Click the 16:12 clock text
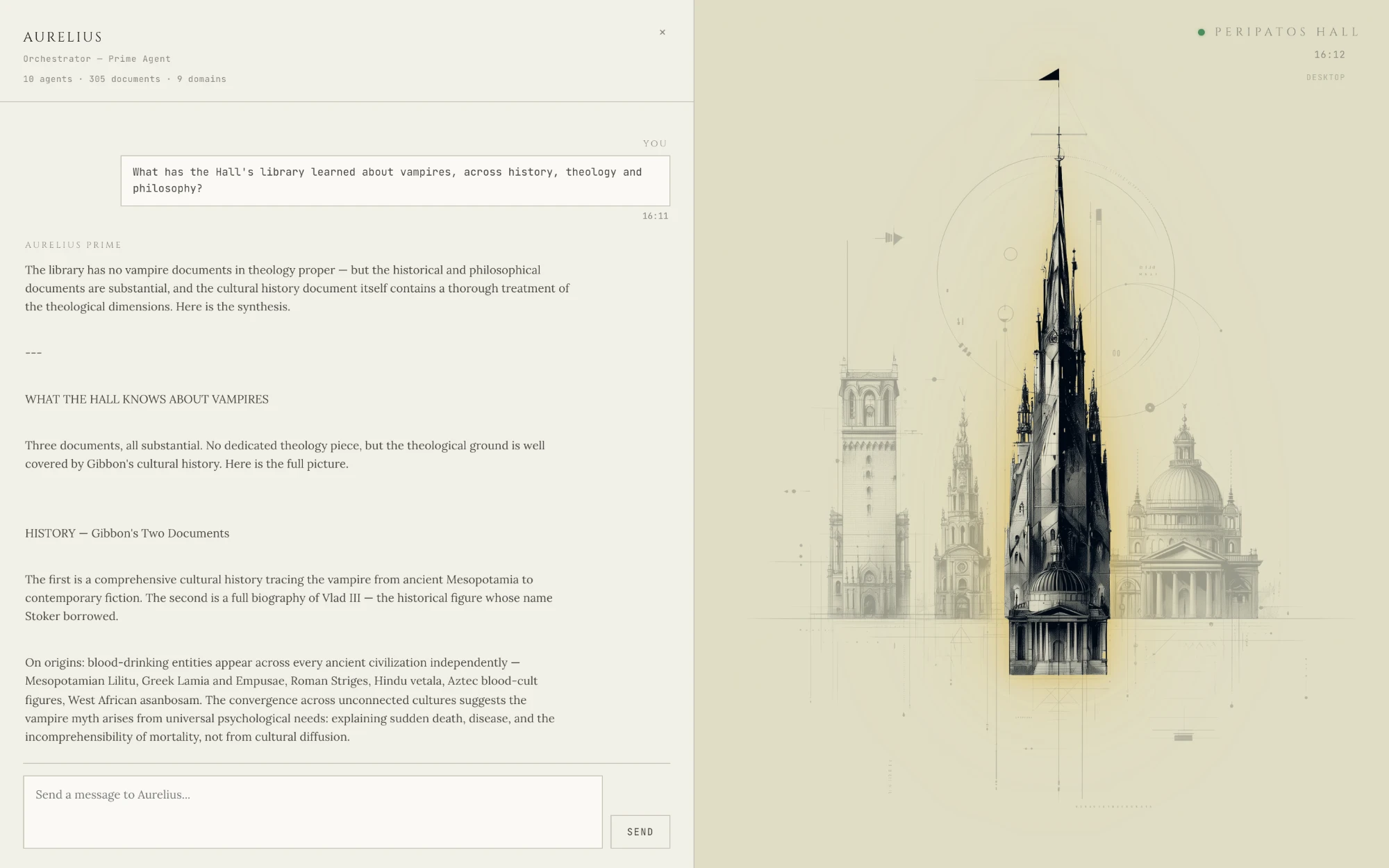 point(1329,54)
